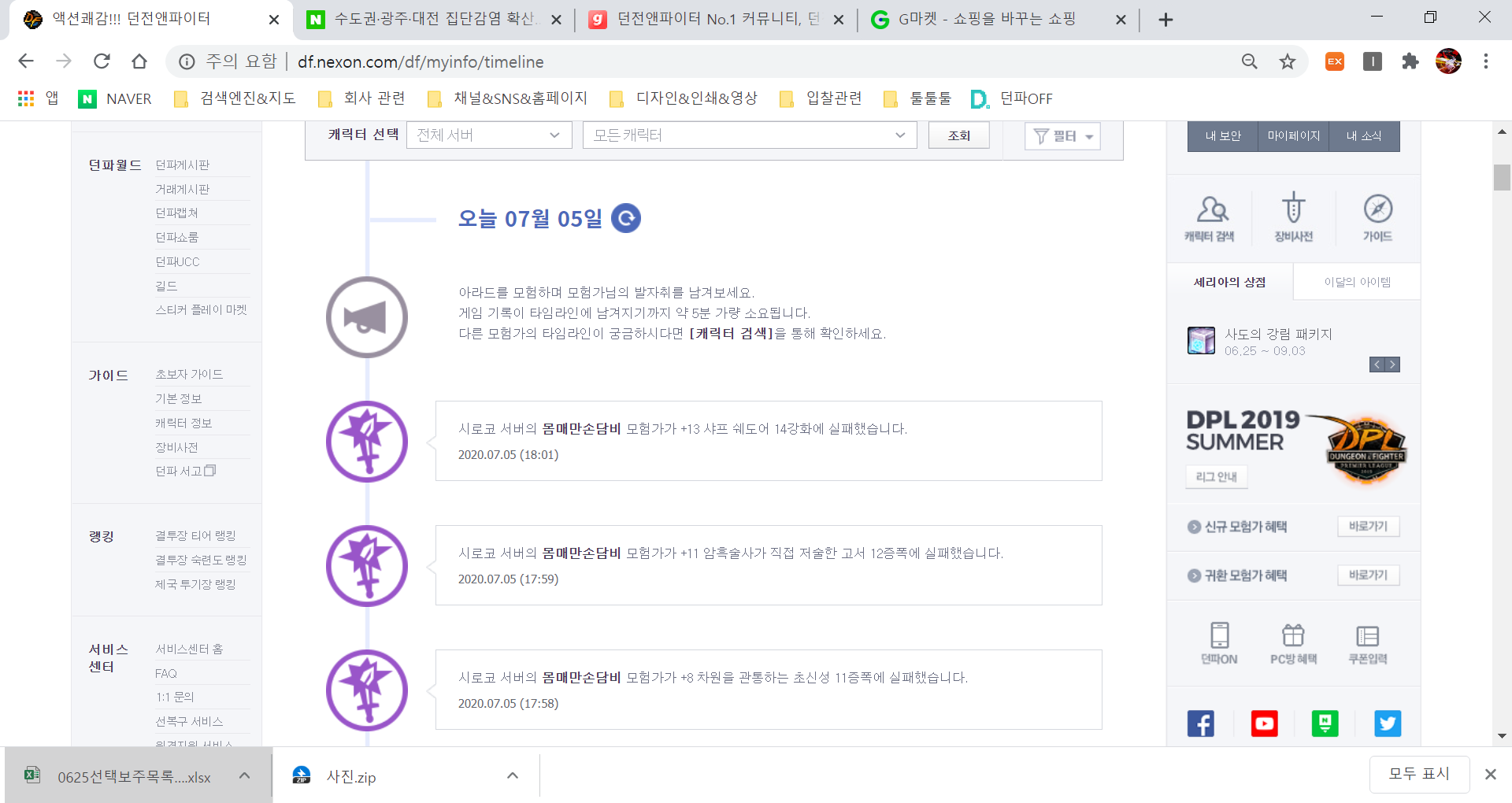The image size is (1512, 803).
Task: Open the 사도의 강림 패키지 thumbnail
Action: click(x=1202, y=340)
